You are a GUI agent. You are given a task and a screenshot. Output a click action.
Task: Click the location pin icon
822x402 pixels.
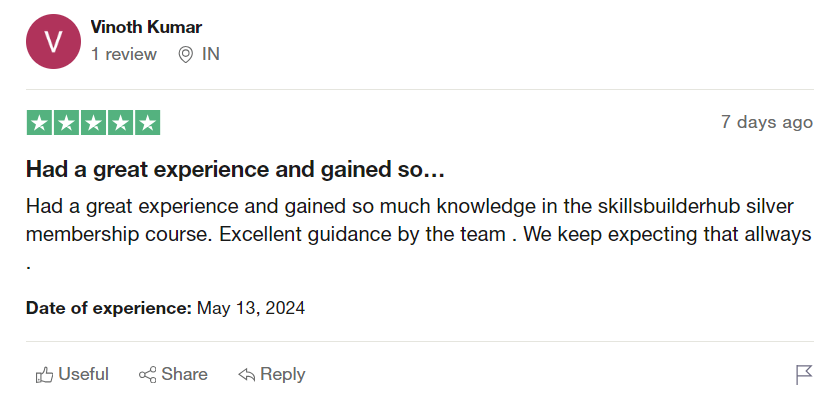click(186, 55)
